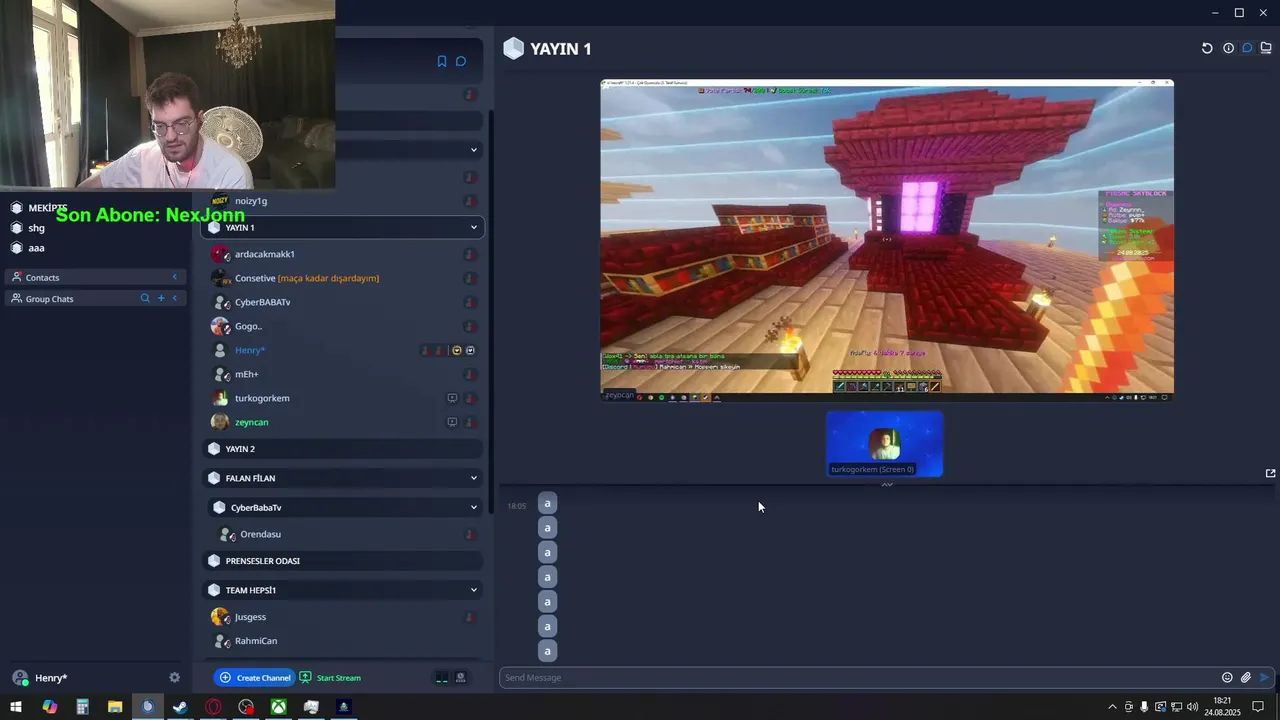
Task: Select user mEh+ in channel list
Action: [247, 374]
